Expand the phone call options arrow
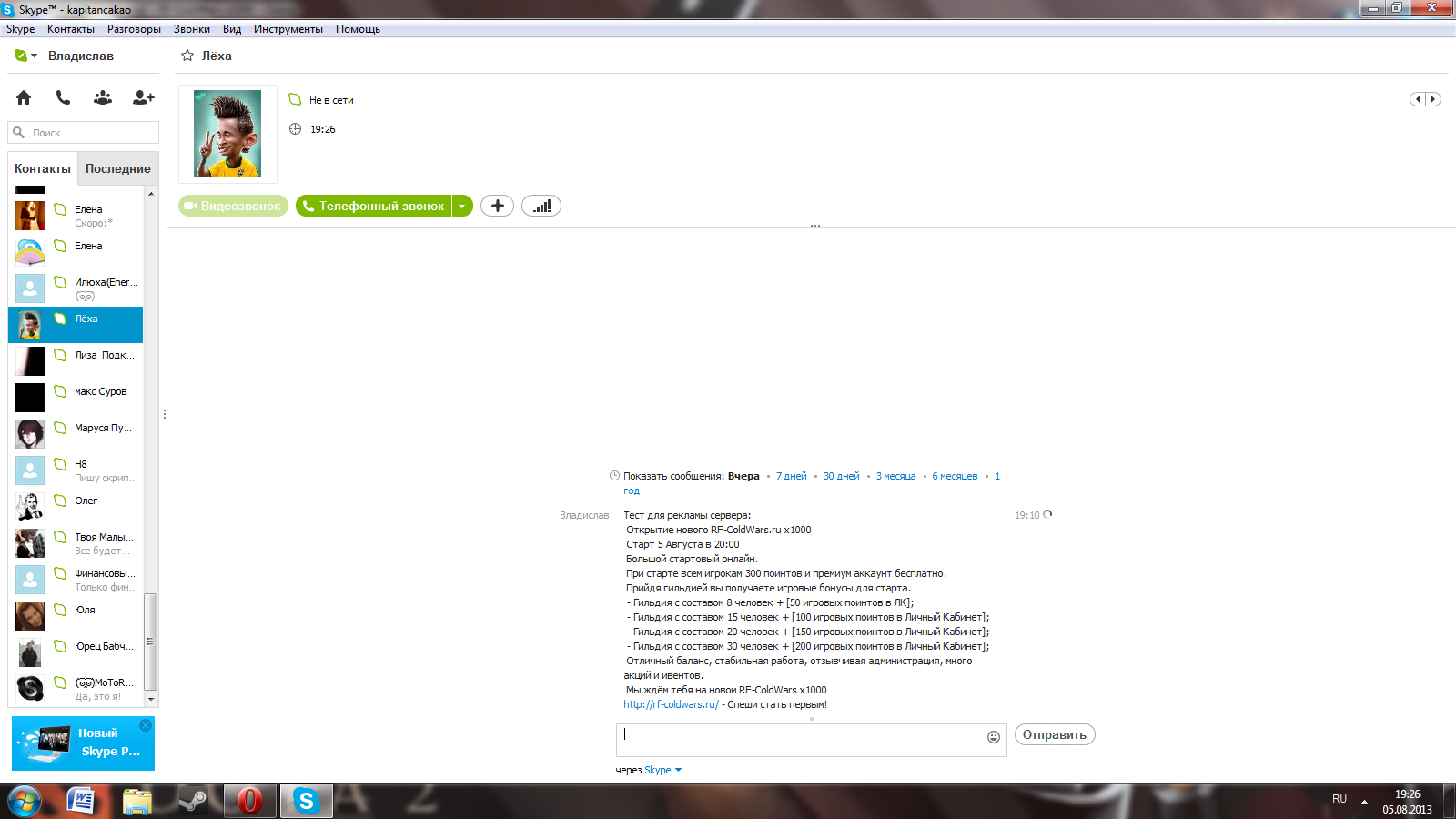Viewport: 1456px width, 819px height. click(462, 206)
